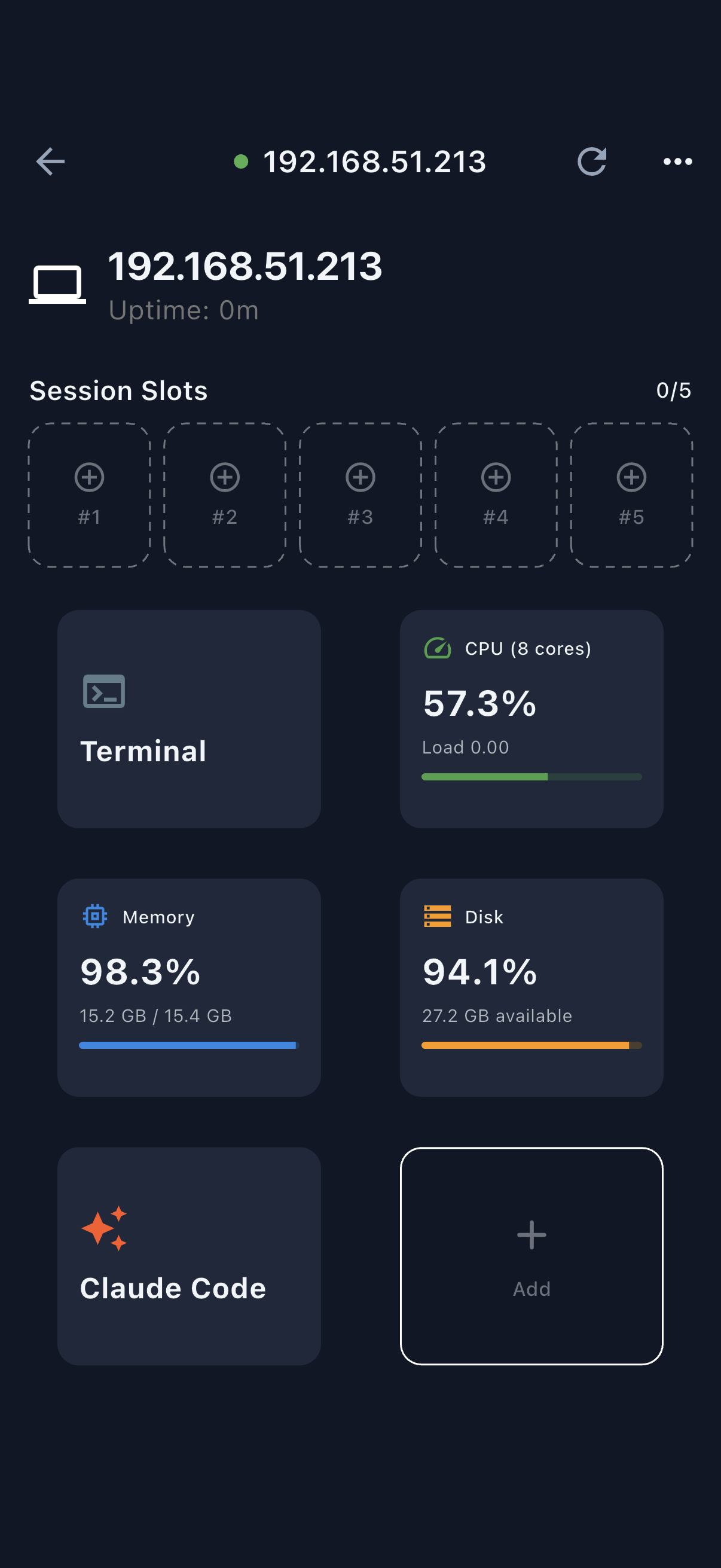Open the overflow three-dot menu
This screenshot has height=1568, width=721.
(x=677, y=161)
